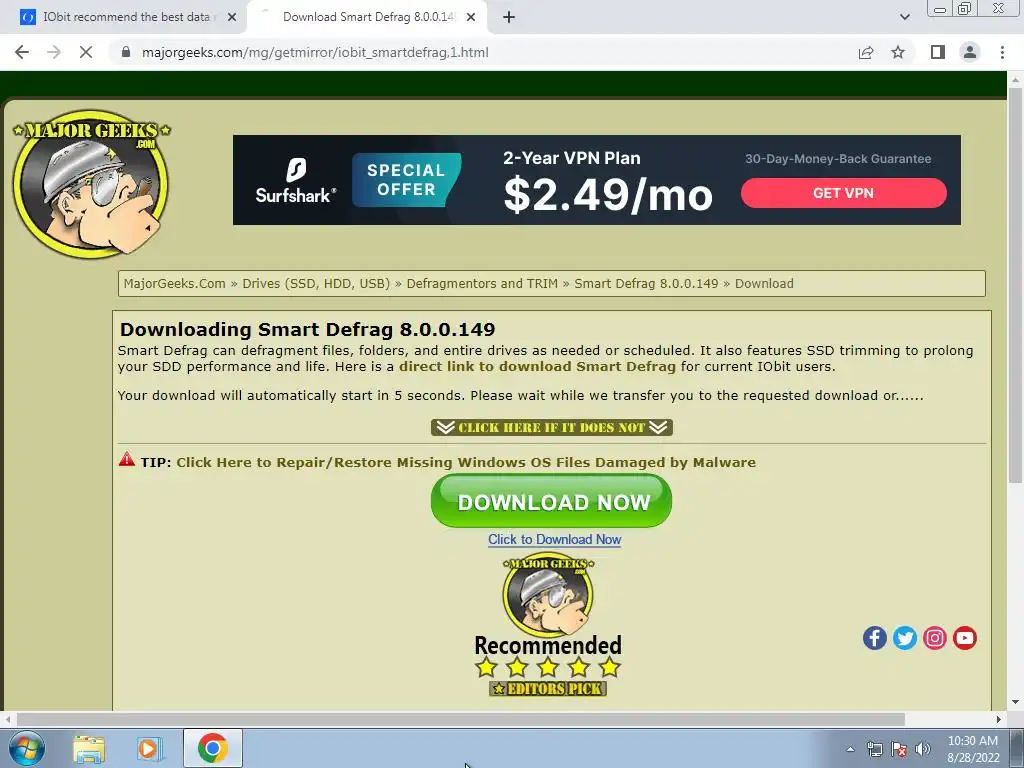Show hidden system tray icons
1024x768 pixels.
click(x=850, y=749)
